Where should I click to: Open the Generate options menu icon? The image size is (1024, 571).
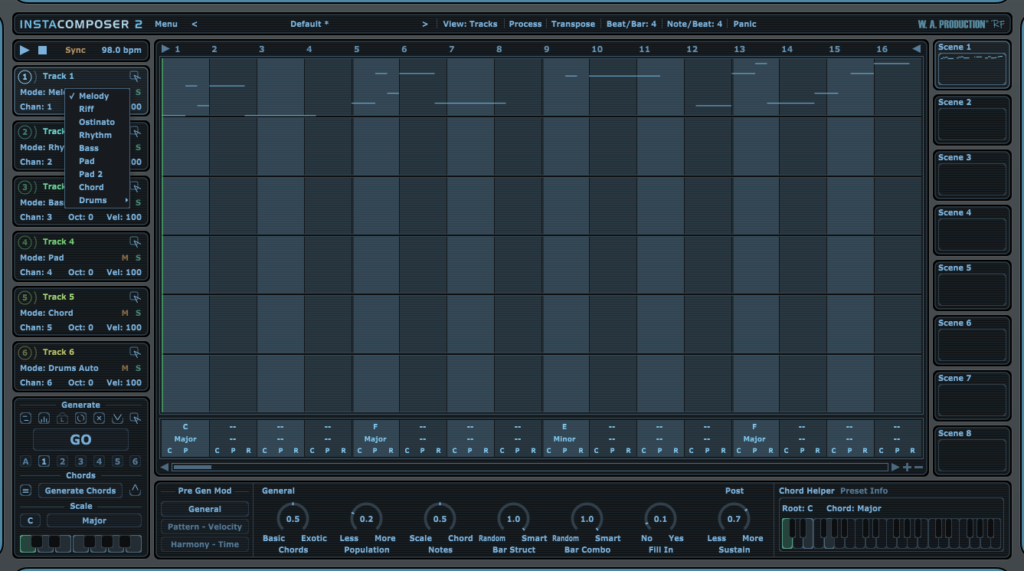(25, 418)
